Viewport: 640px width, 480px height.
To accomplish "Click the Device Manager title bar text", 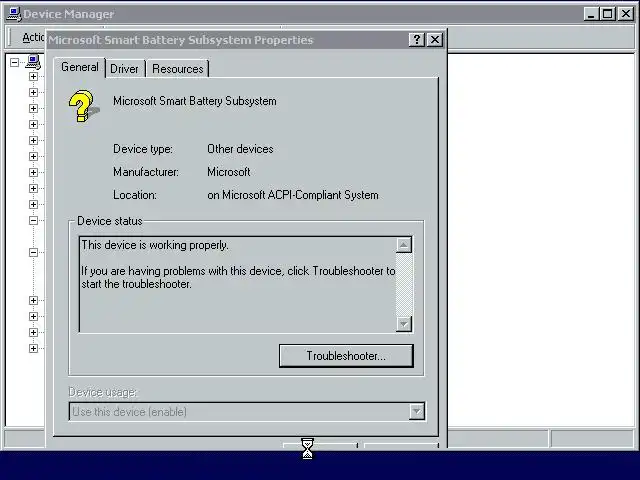I will point(69,14).
